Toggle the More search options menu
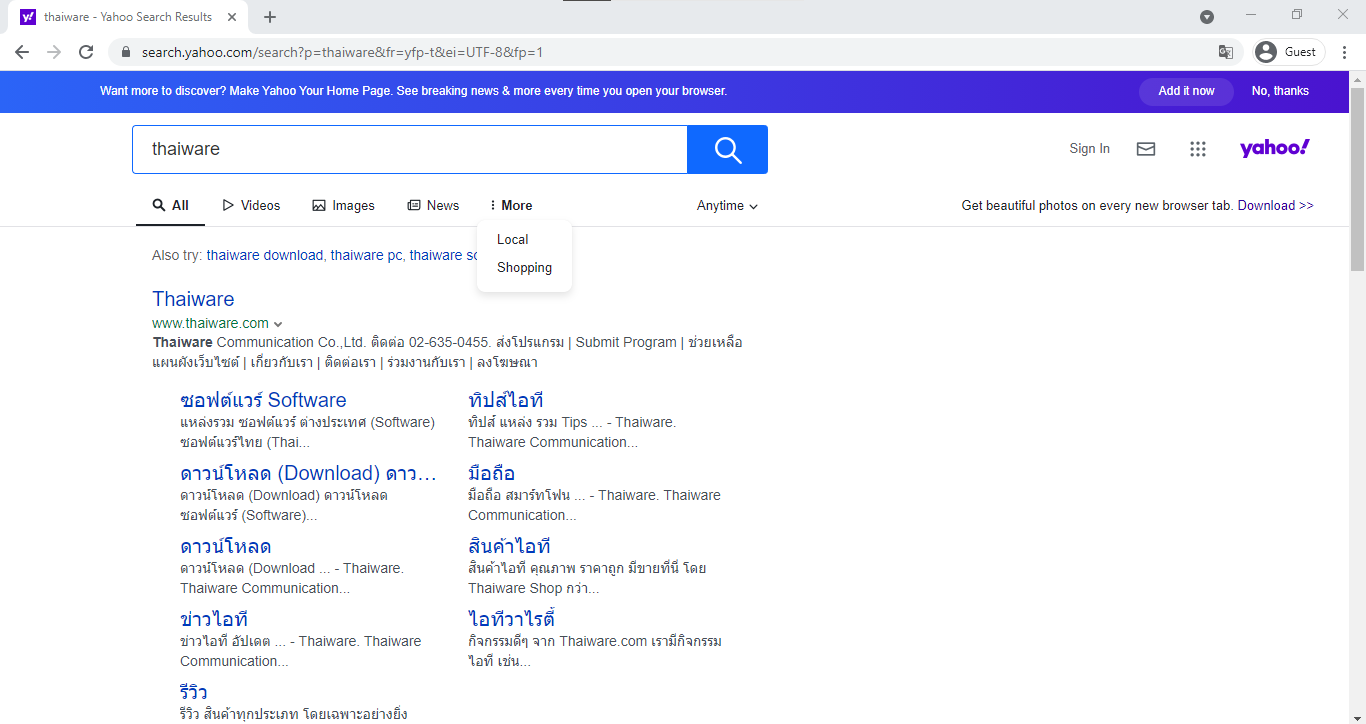 pyautogui.click(x=511, y=206)
